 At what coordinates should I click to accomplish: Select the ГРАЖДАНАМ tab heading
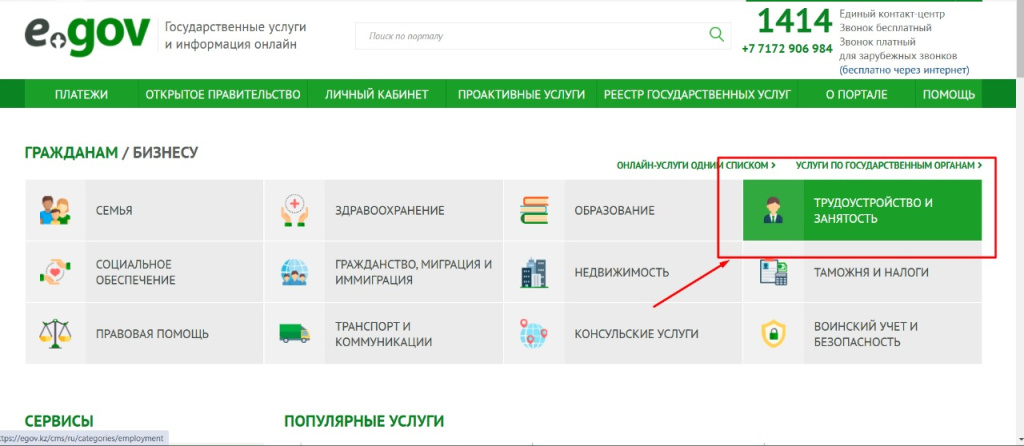tap(71, 153)
